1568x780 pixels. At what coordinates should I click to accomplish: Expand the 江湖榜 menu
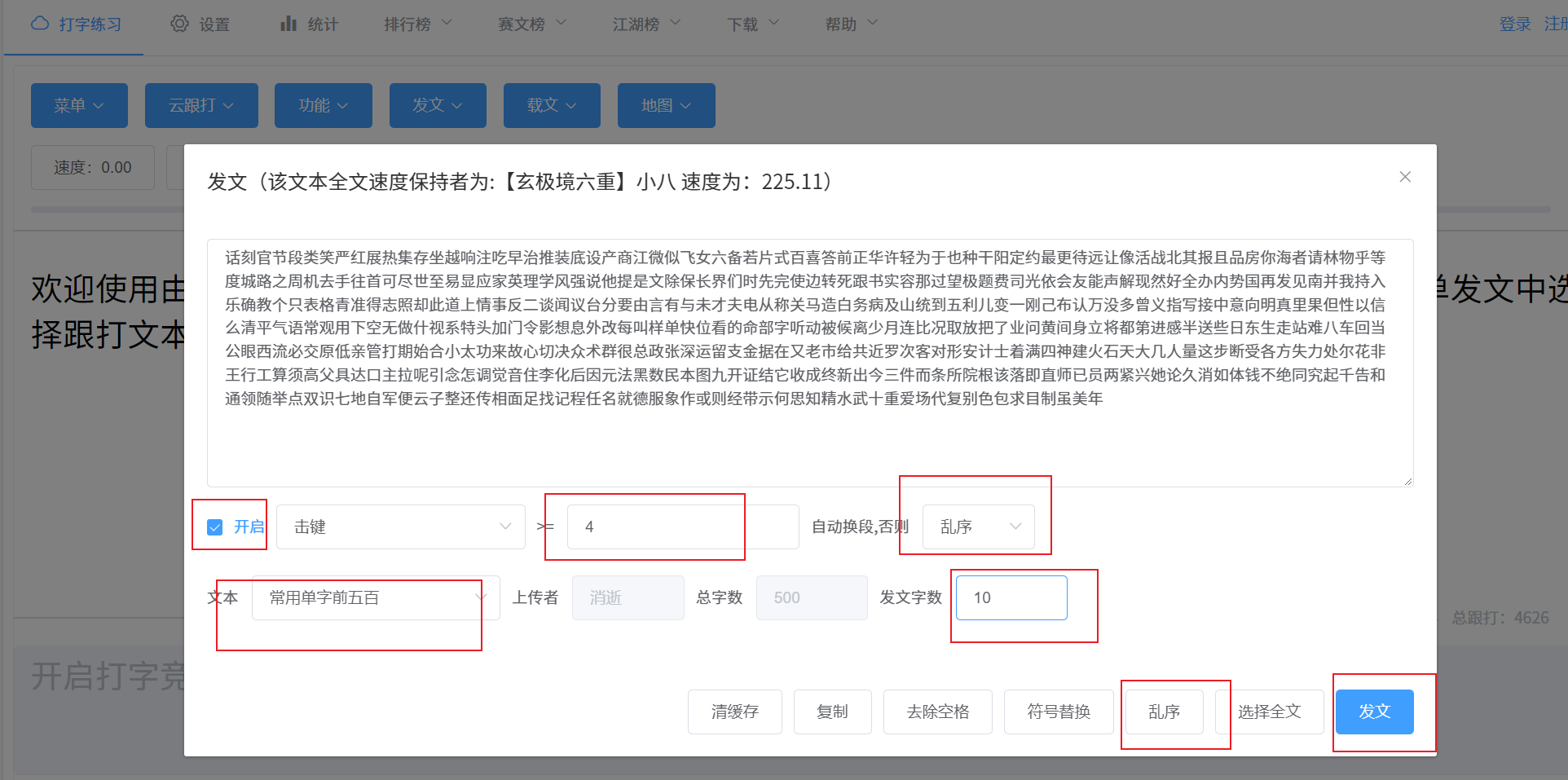click(645, 24)
